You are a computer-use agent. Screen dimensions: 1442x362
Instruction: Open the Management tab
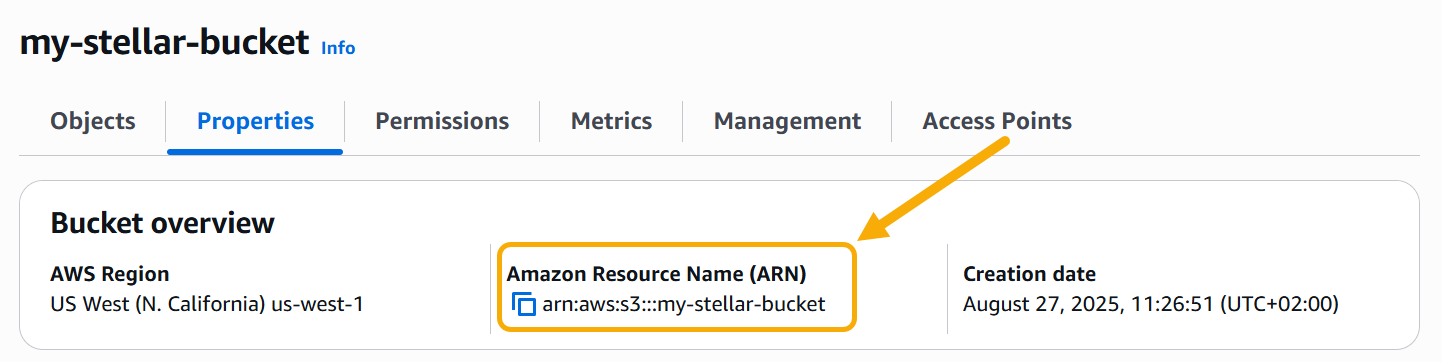click(787, 121)
